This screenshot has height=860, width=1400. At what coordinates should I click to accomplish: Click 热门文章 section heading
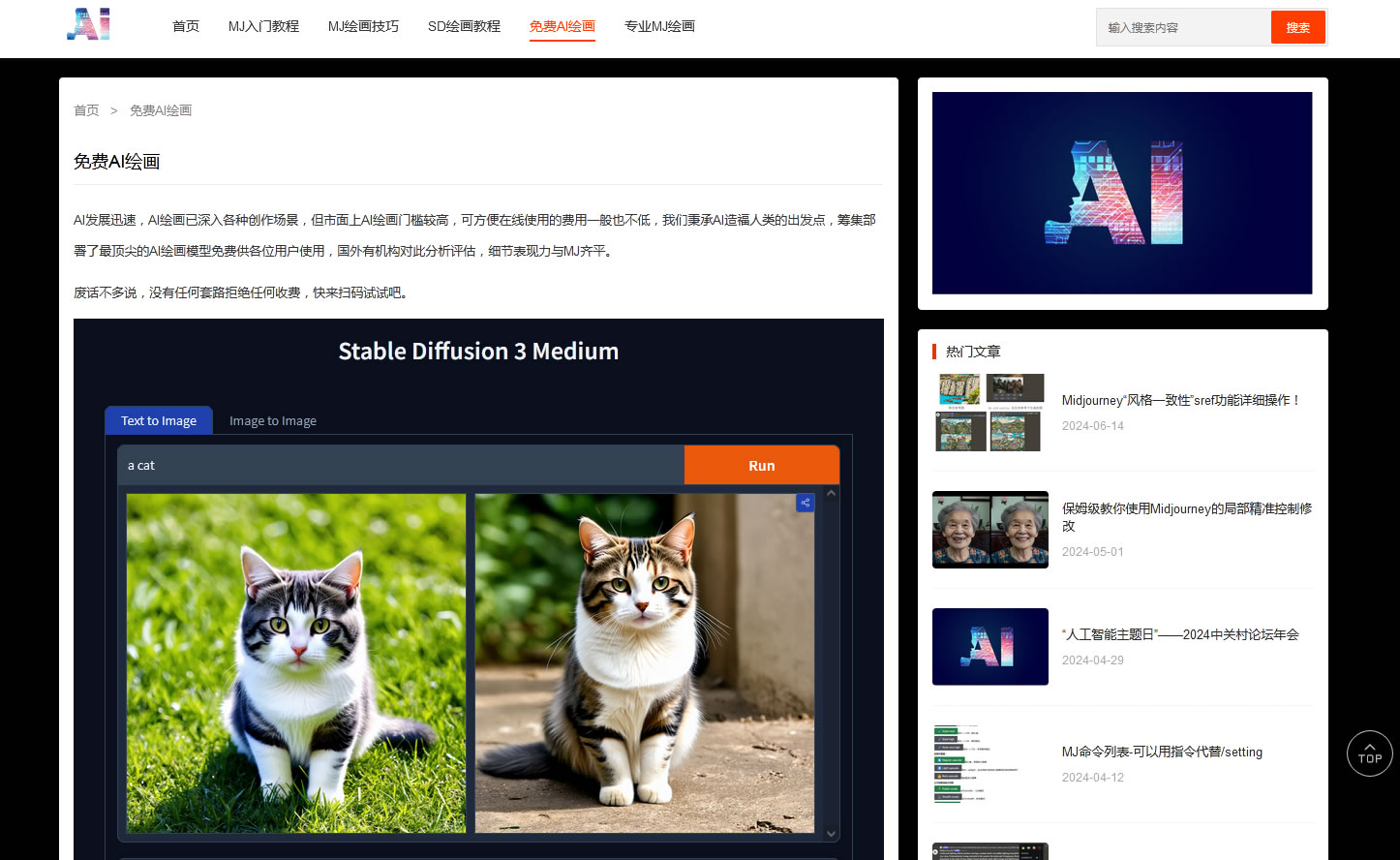coord(973,352)
